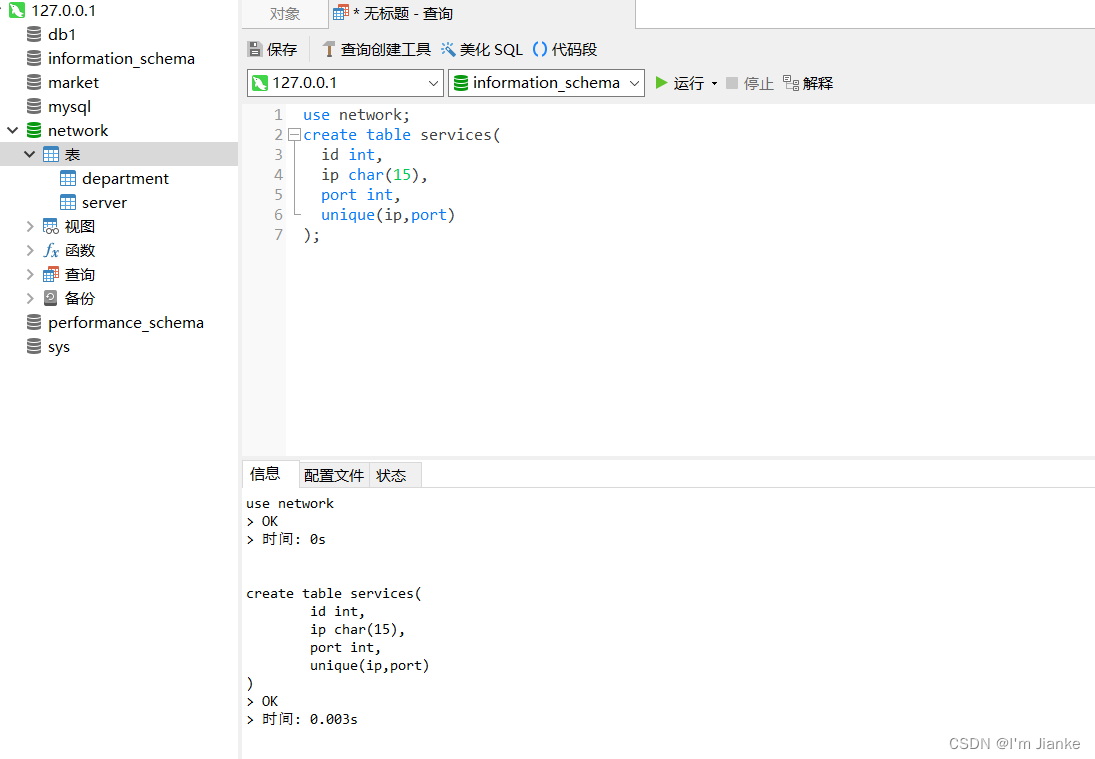Viewport: 1095px width, 759px height.
Task: Select the db1 database icon
Action: (x=34, y=34)
